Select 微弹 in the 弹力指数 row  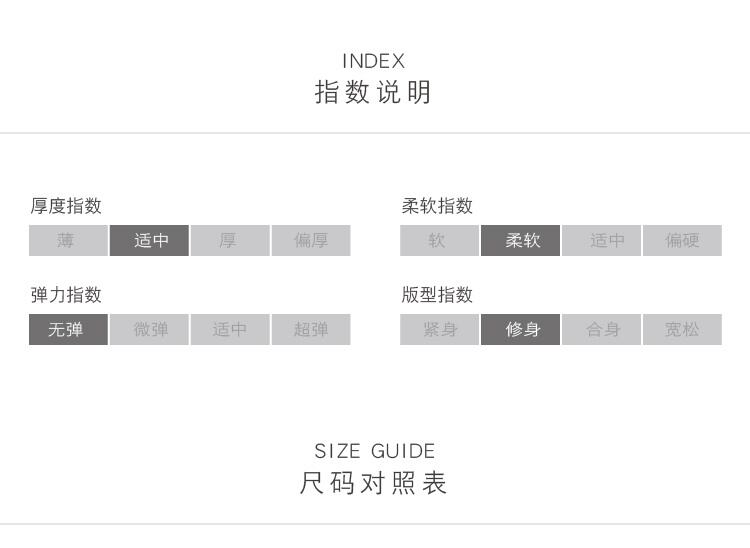[149, 329]
